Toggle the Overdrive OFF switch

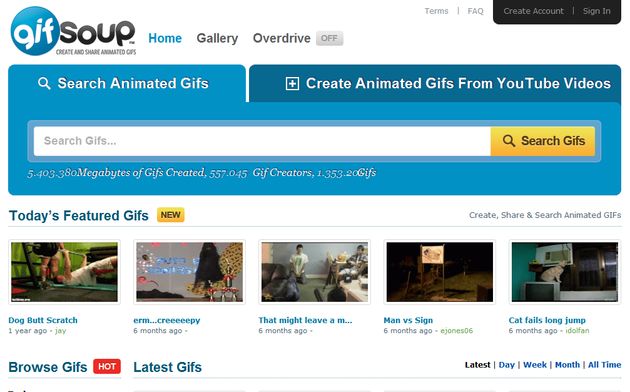tap(329, 38)
